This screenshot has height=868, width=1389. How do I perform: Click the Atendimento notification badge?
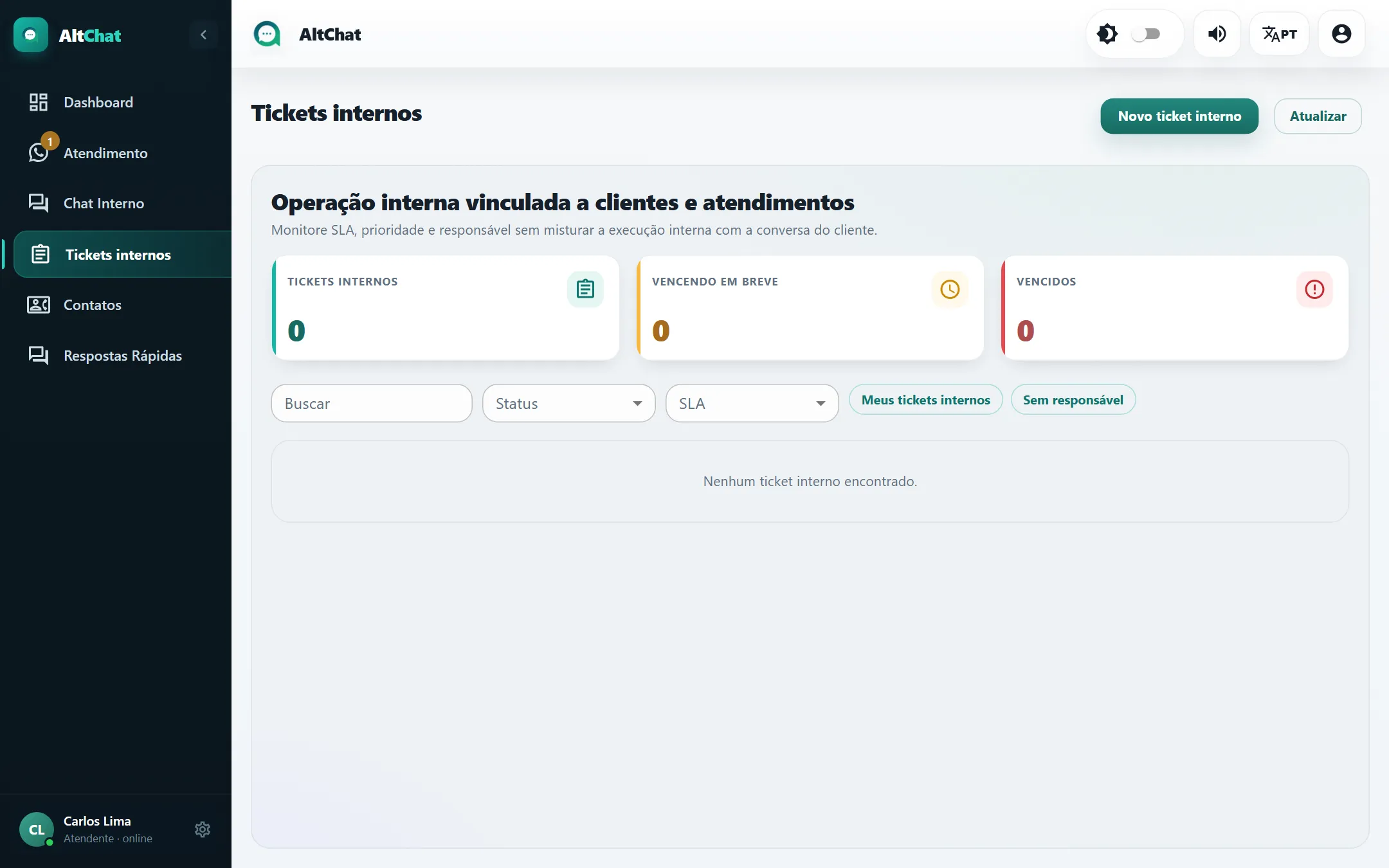pos(50,141)
